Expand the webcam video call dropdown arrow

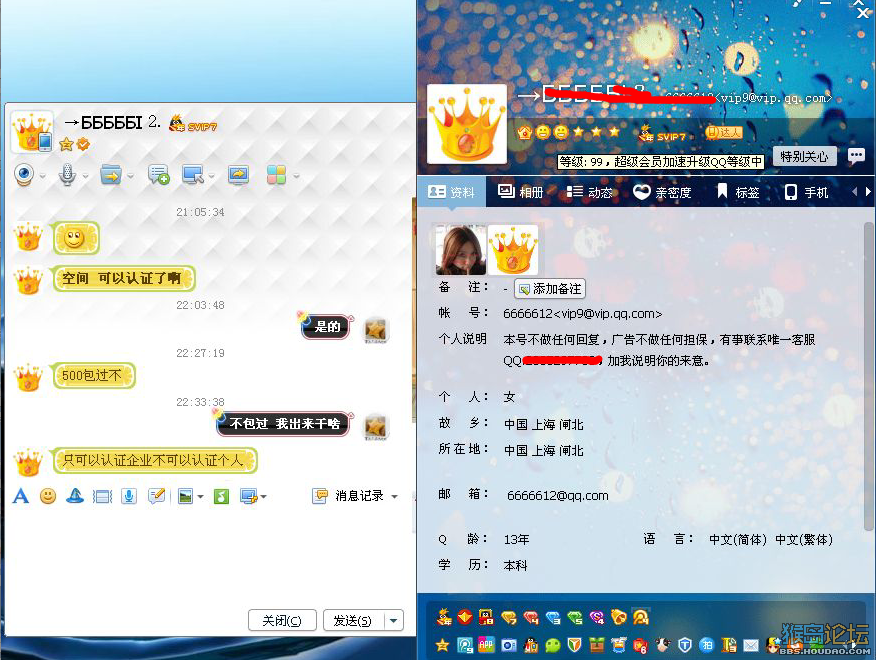pyautogui.click(x=42, y=176)
